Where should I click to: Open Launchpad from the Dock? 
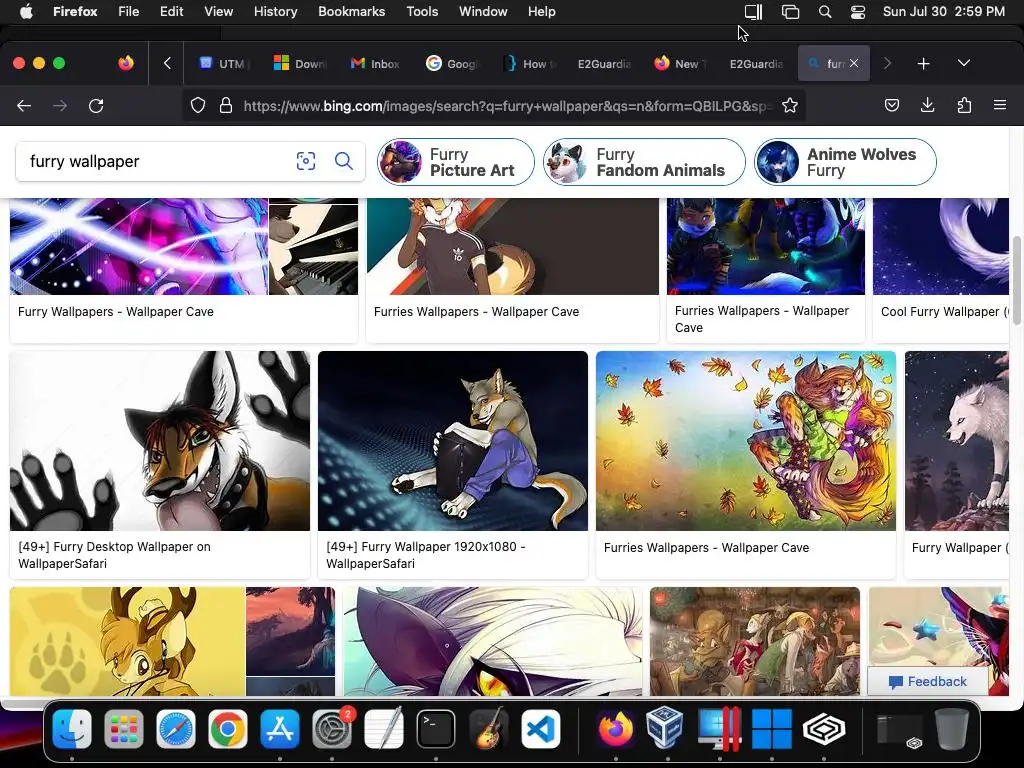(123, 729)
